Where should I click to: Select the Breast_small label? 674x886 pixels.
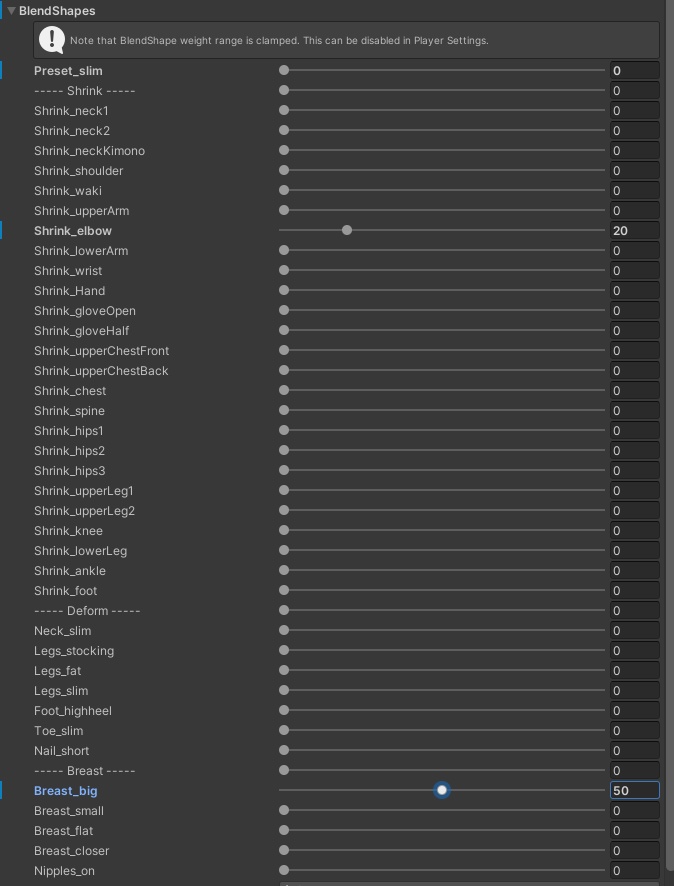[x=69, y=811]
